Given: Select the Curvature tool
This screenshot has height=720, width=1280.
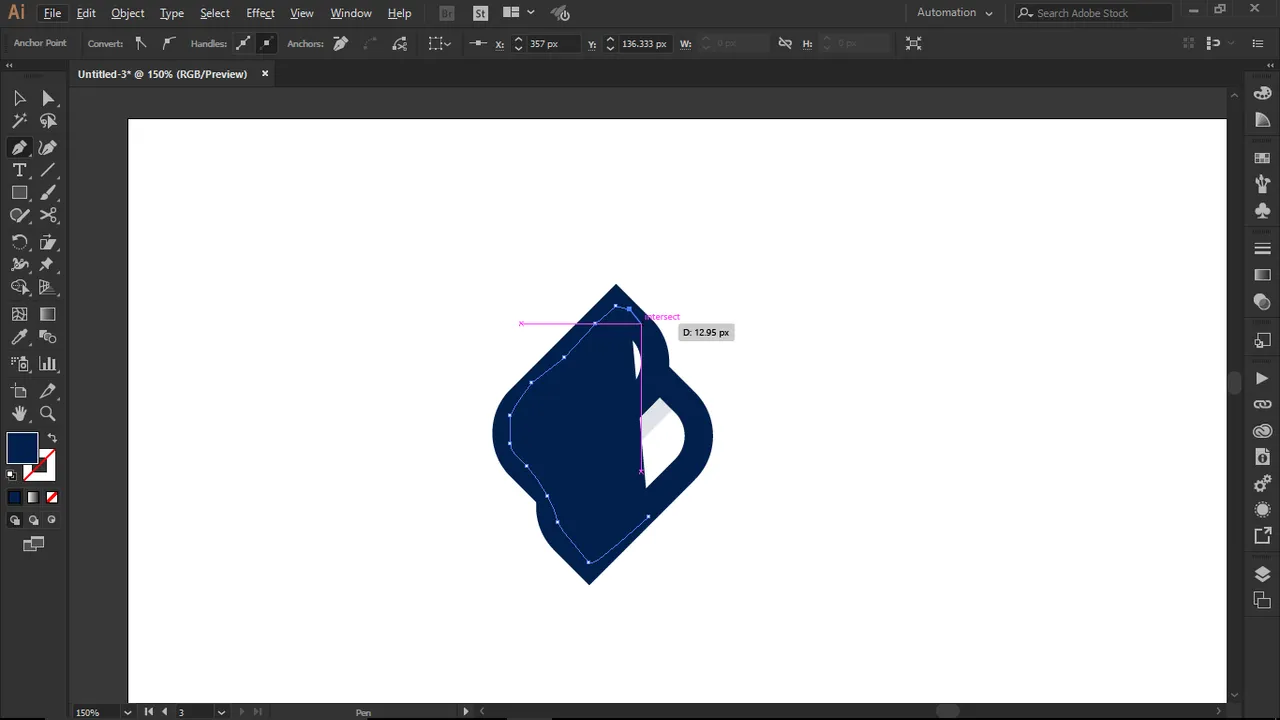Looking at the screenshot, I should point(48,147).
